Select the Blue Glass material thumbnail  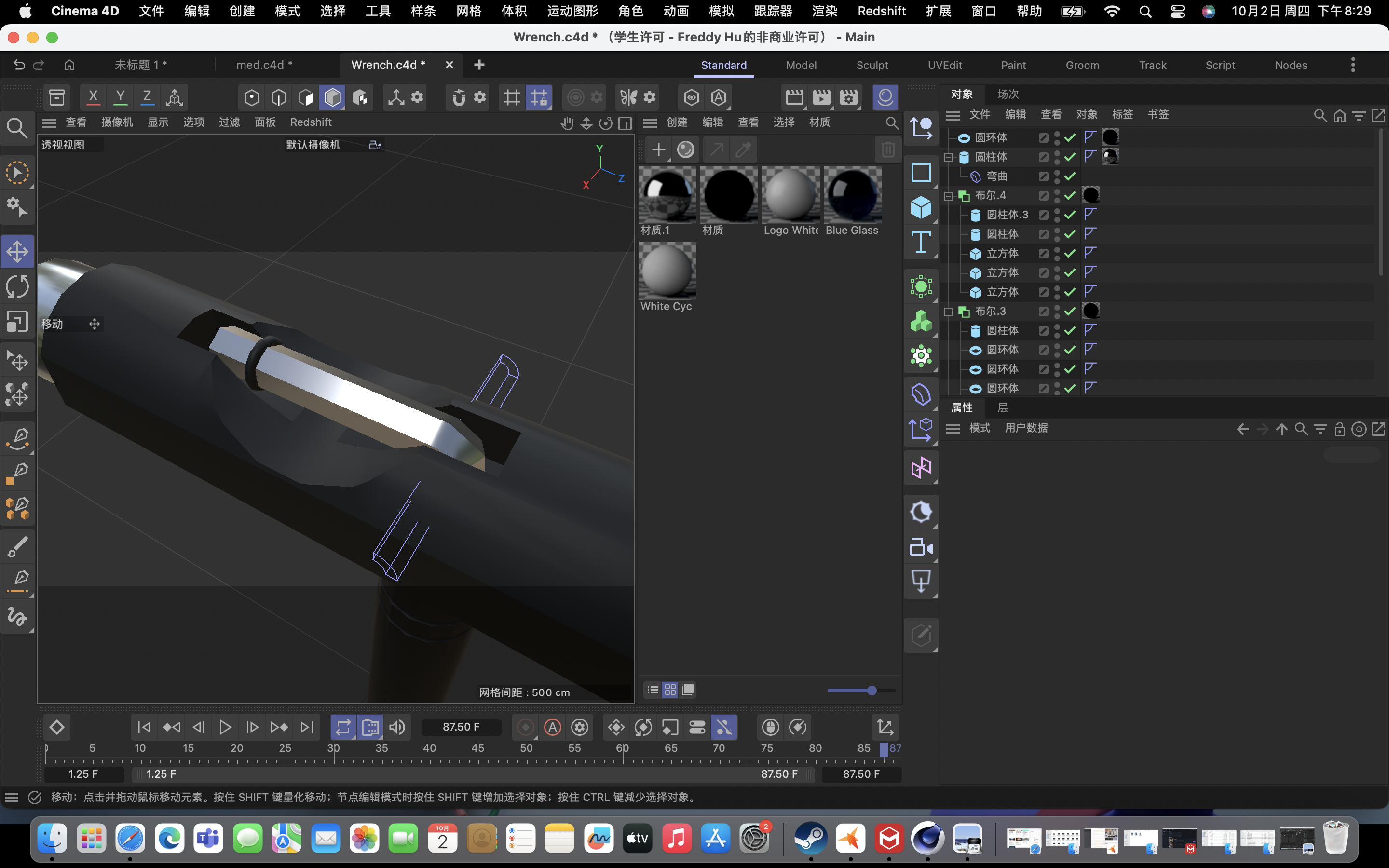tap(852, 195)
